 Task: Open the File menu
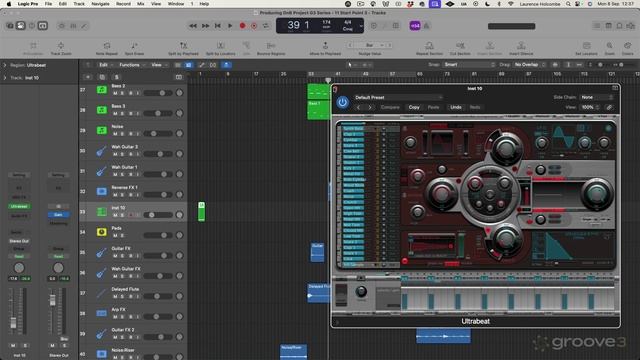click(48, 4)
